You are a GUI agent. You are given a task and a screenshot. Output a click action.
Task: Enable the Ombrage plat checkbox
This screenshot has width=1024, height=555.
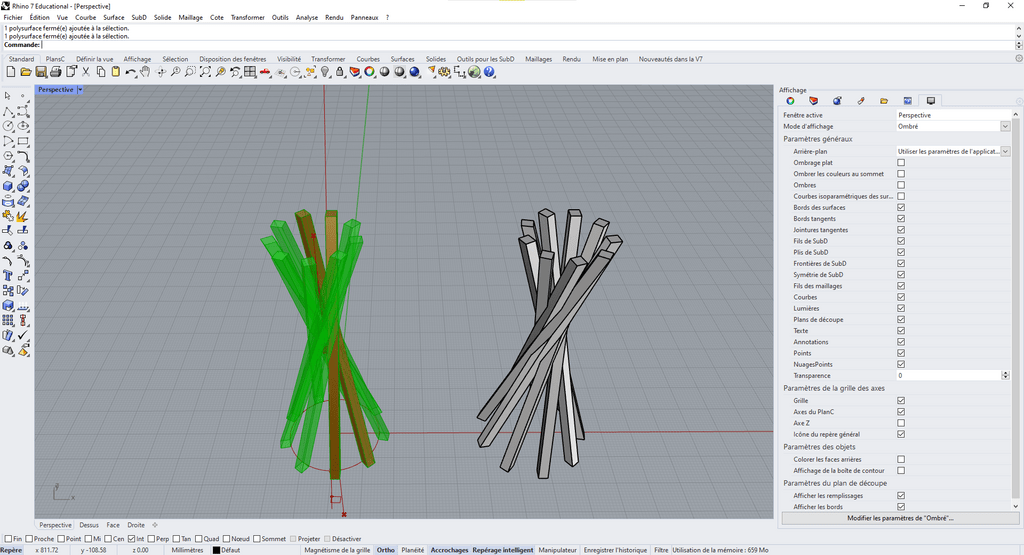point(901,163)
